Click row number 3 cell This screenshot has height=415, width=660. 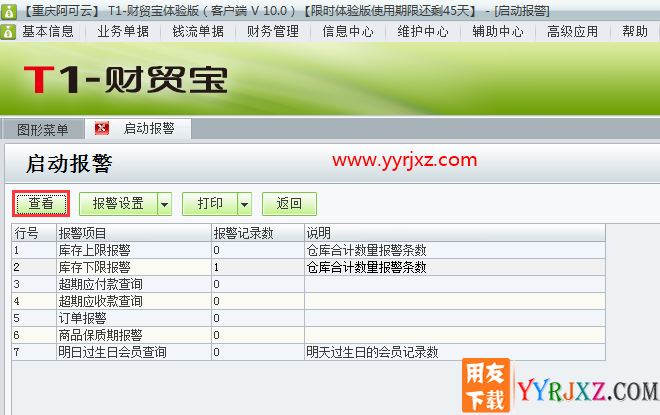coord(34,284)
